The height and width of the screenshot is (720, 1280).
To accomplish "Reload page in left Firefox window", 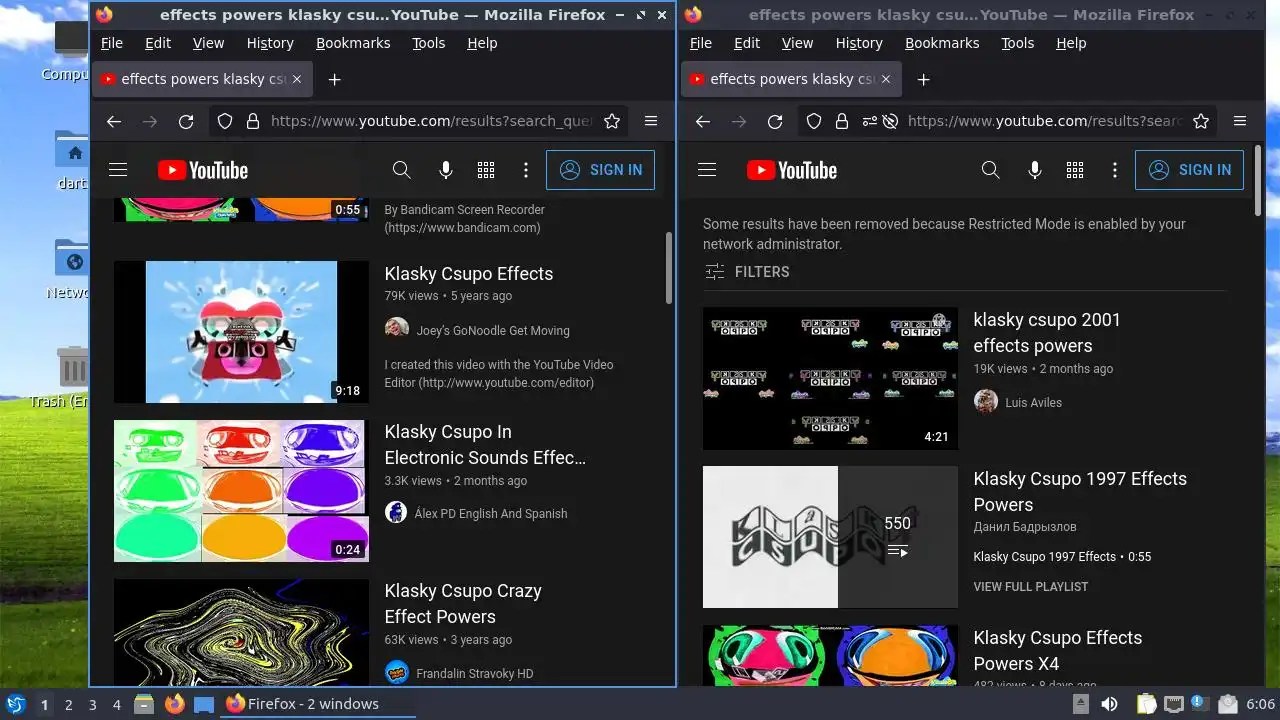I will point(186,121).
